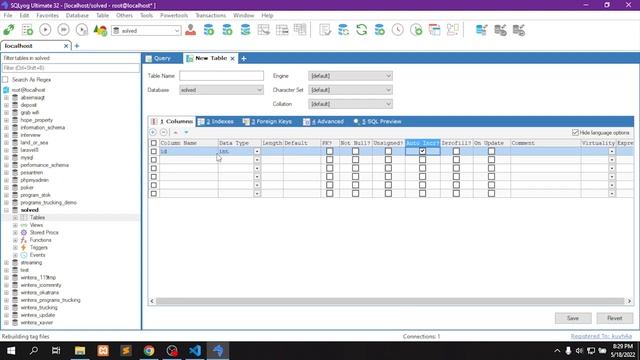Toggle Hide language options checkbox
The image size is (640, 360).
576,133
